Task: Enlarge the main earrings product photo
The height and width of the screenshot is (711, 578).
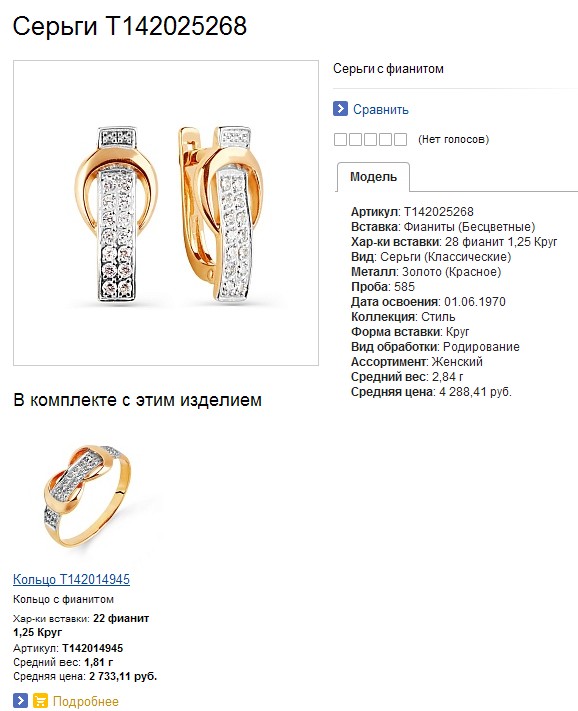Action: point(166,213)
